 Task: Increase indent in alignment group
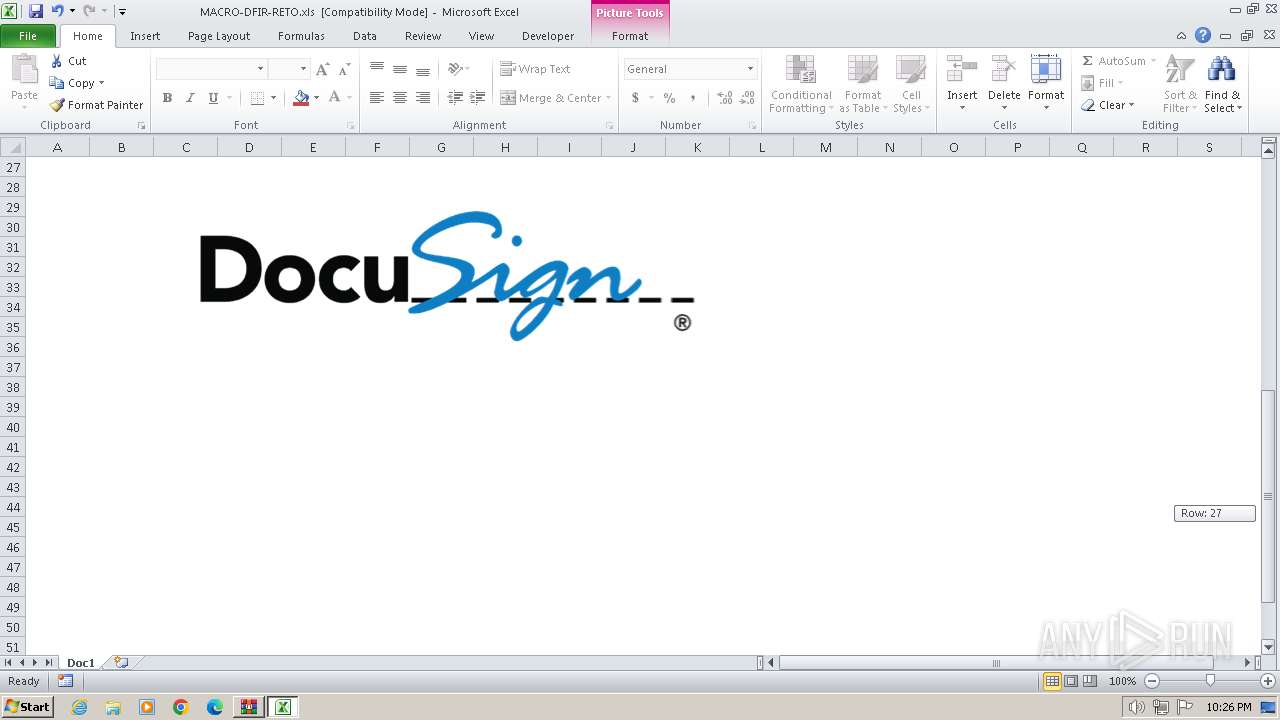478,98
